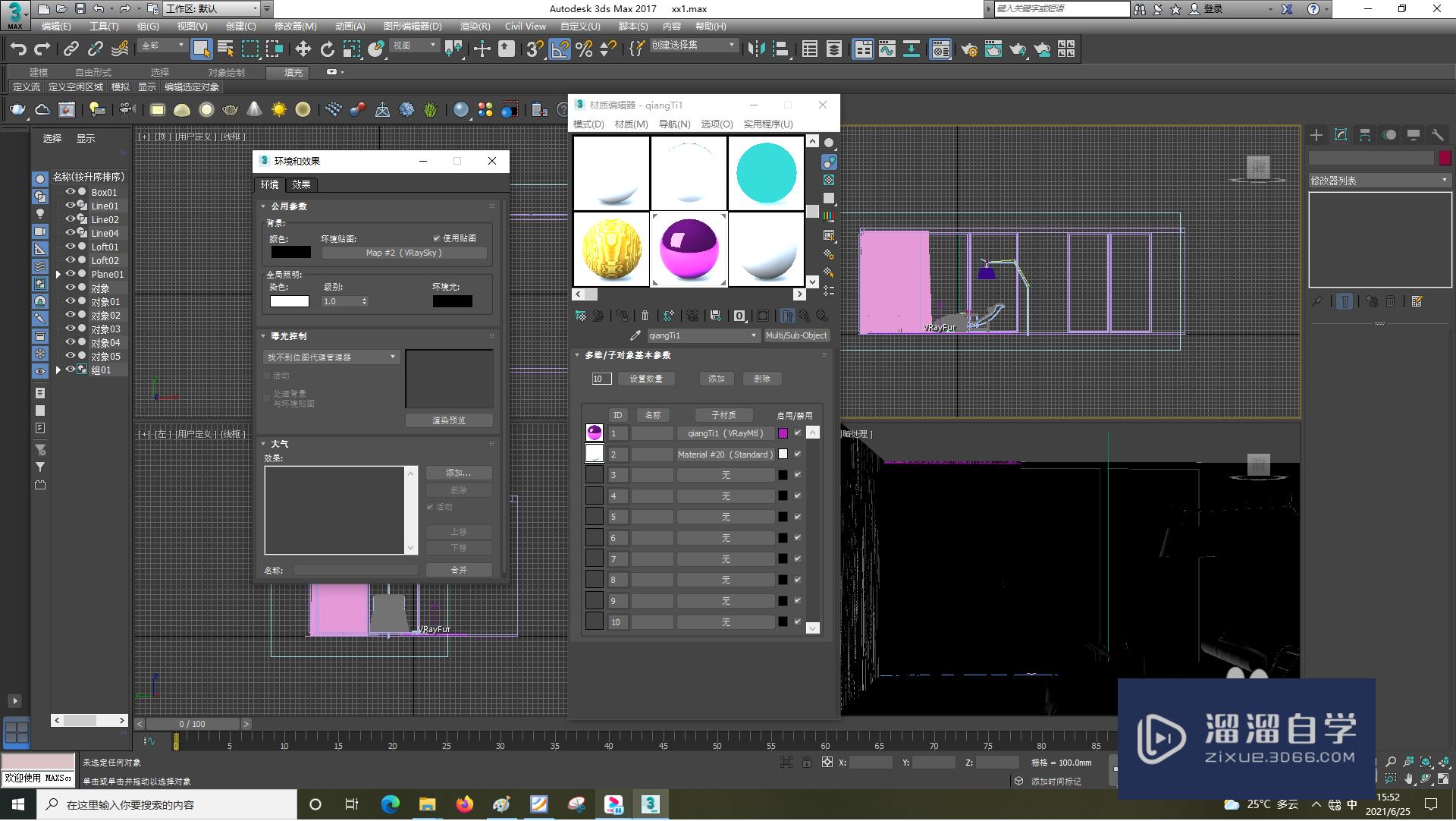Image resolution: width=1456 pixels, height=821 pixels.
Task: Click Get Material icon in Material Editor
Action: point(581,316)
